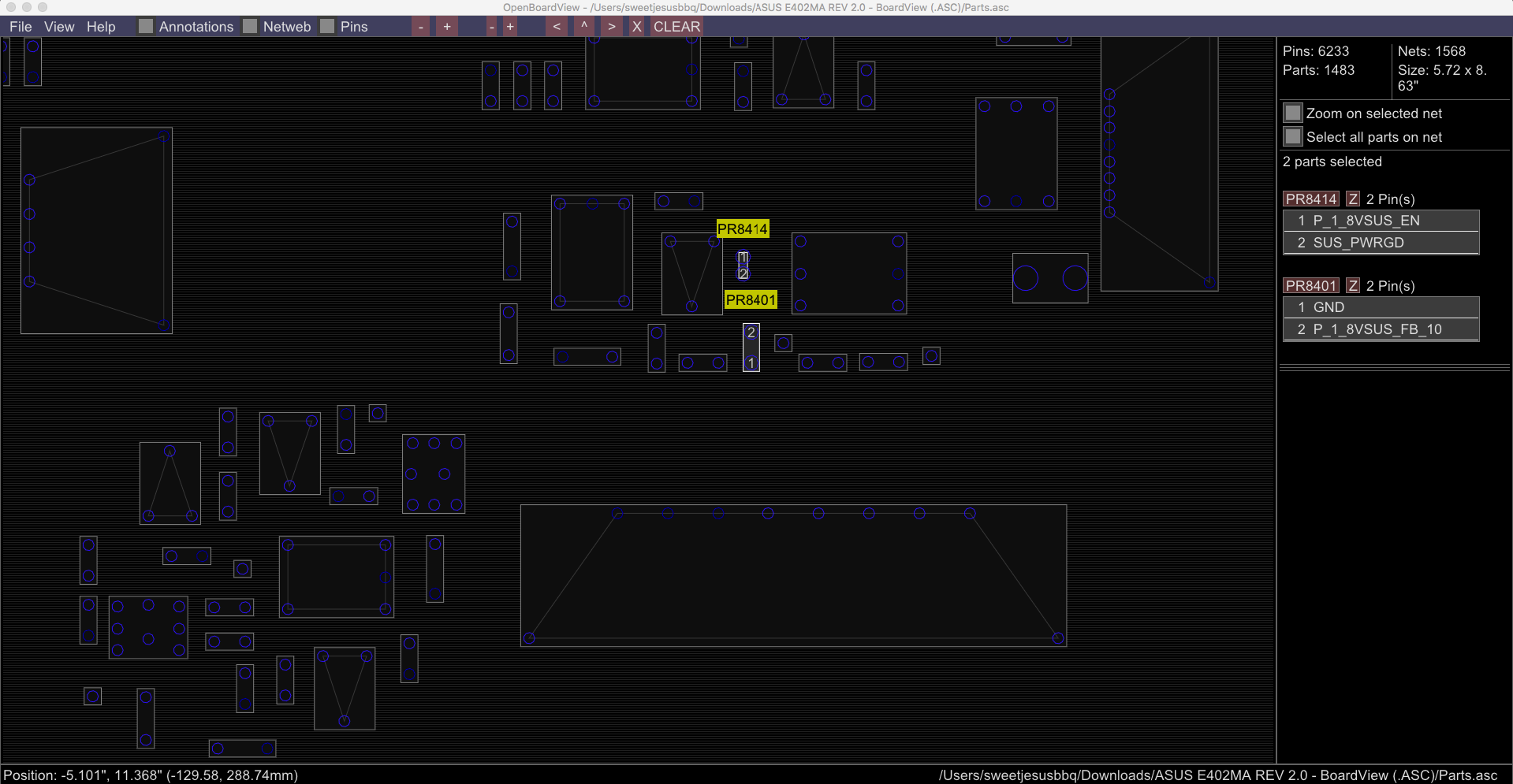
Task: Click the Position readout in the status bar
Action: point(151,775)
